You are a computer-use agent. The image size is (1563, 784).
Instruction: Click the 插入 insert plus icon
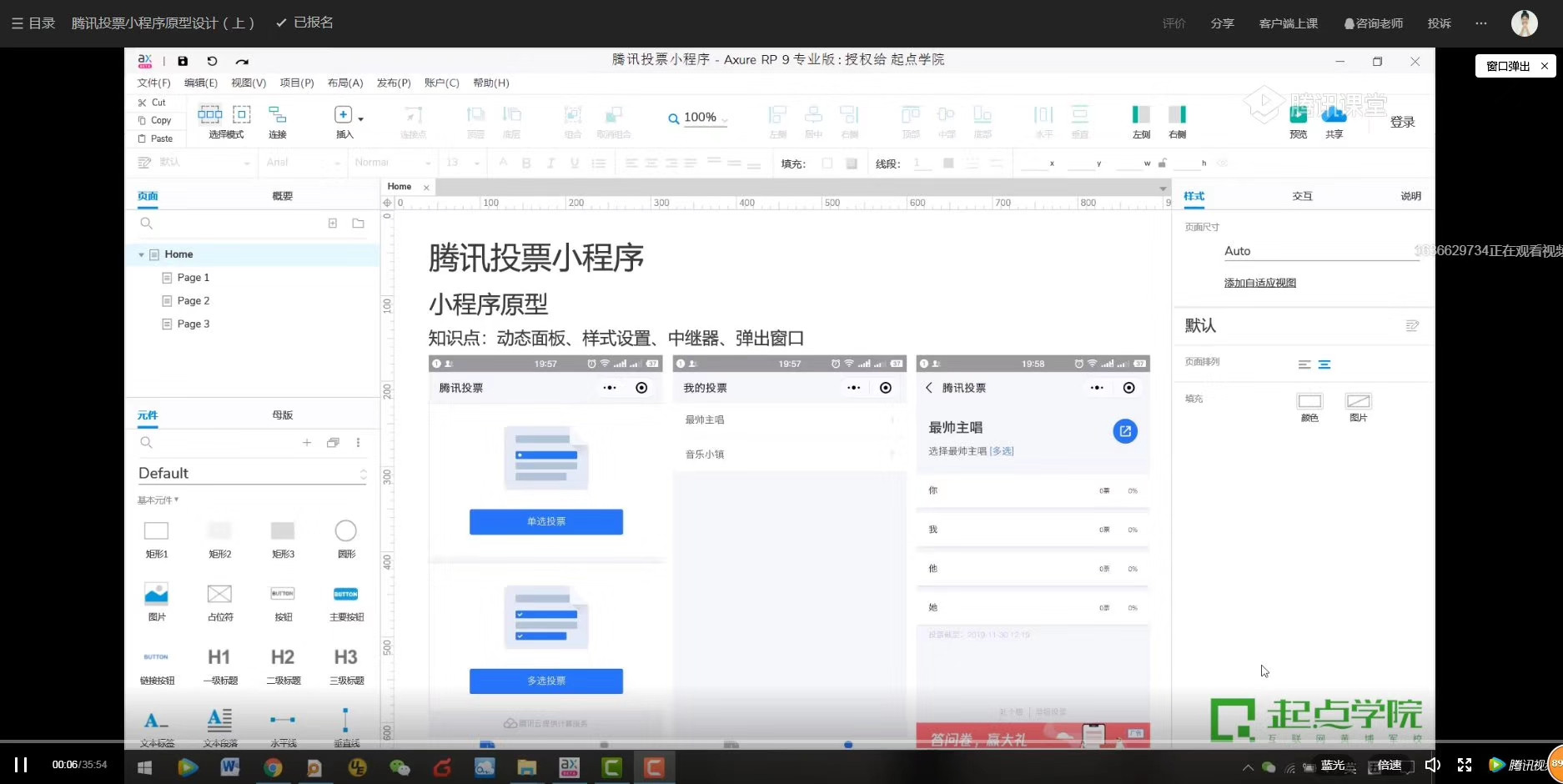[x=343, y=114]
